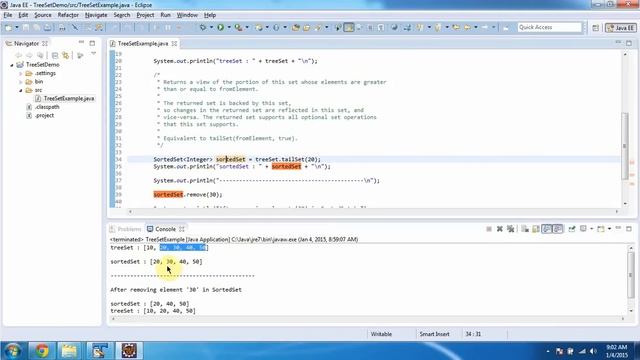Open the Search menu
The height and width of the screenshot is (360, 640).
122,15
